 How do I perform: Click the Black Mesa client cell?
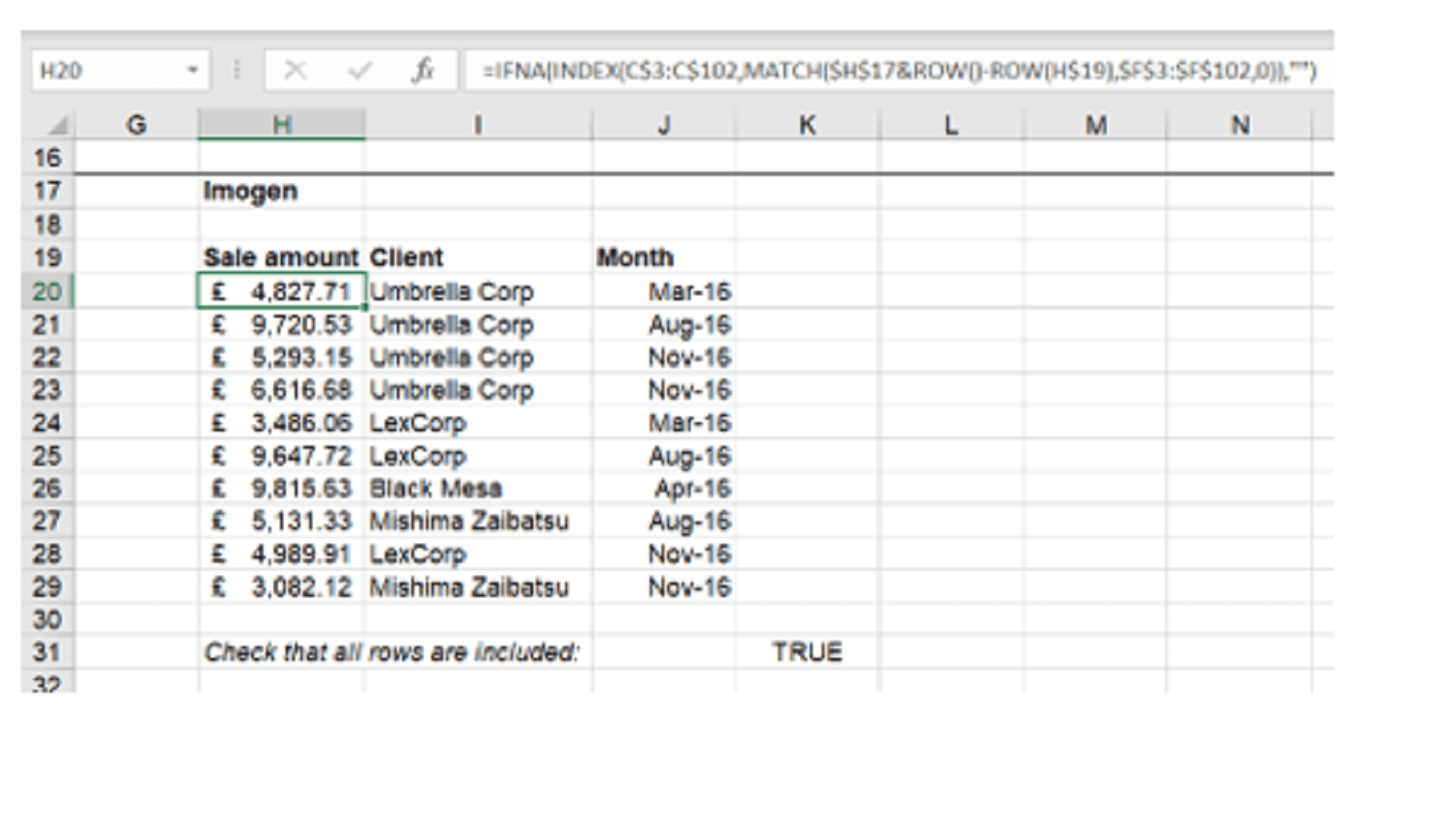tap(436, 489)
